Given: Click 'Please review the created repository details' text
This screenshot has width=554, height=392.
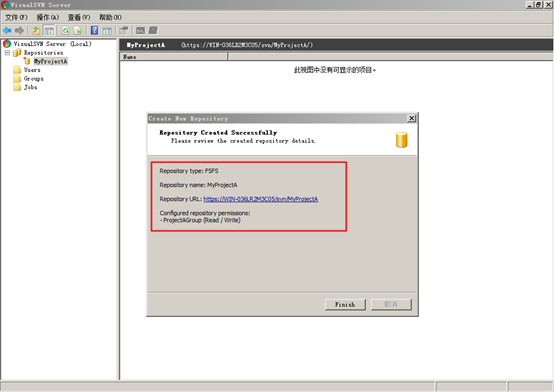Looking at the screenshot, I should click(243, 141).
